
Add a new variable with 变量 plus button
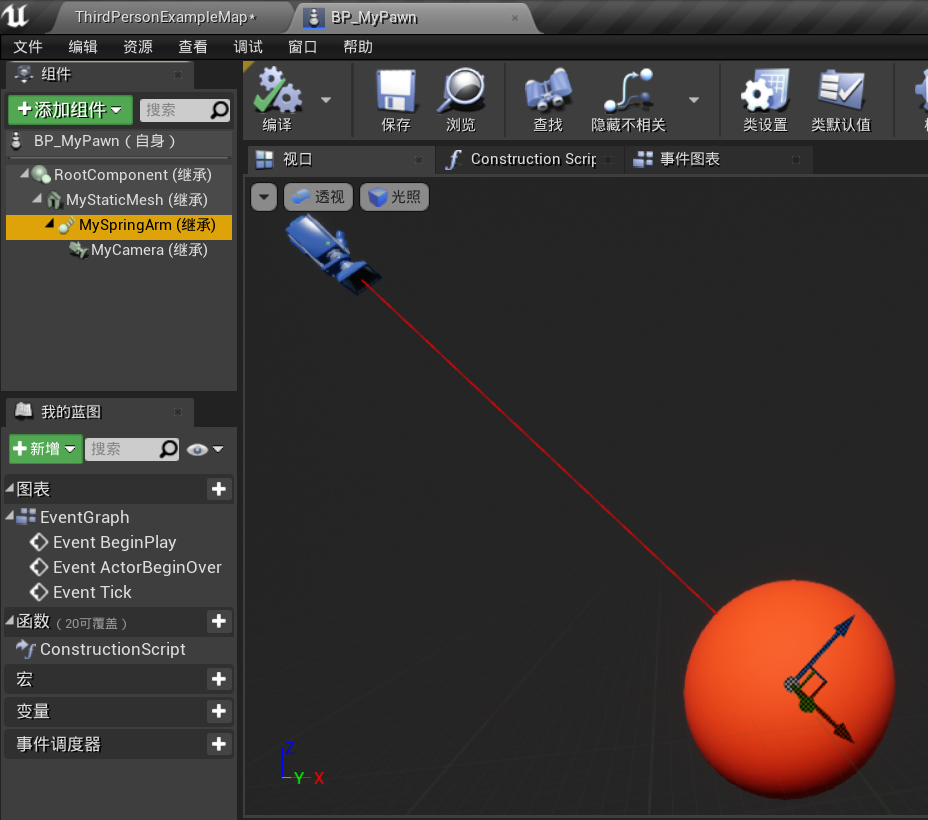tap(219, 711)
